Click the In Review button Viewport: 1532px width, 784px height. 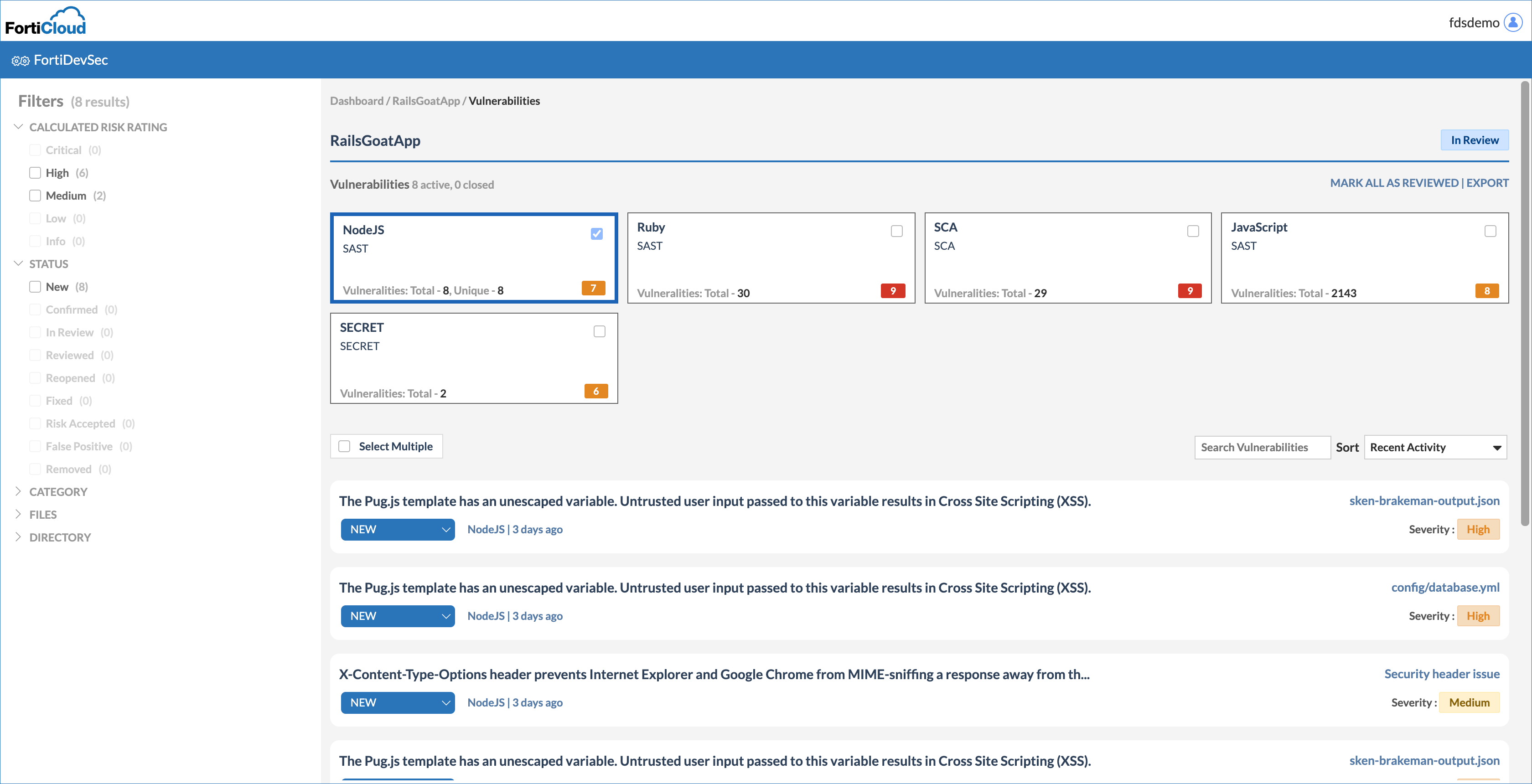[x=1474, y=139]
